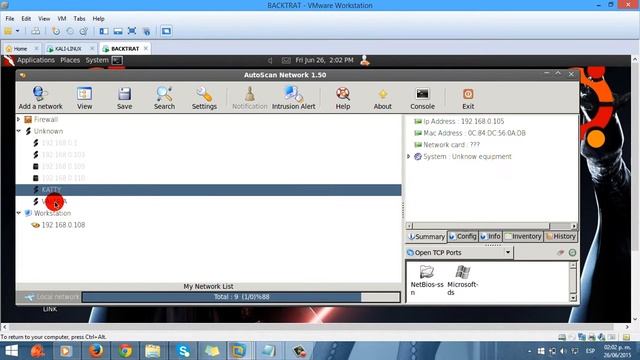
Task: Select the NetBios-ssn port icon
Action: (427, 280)
